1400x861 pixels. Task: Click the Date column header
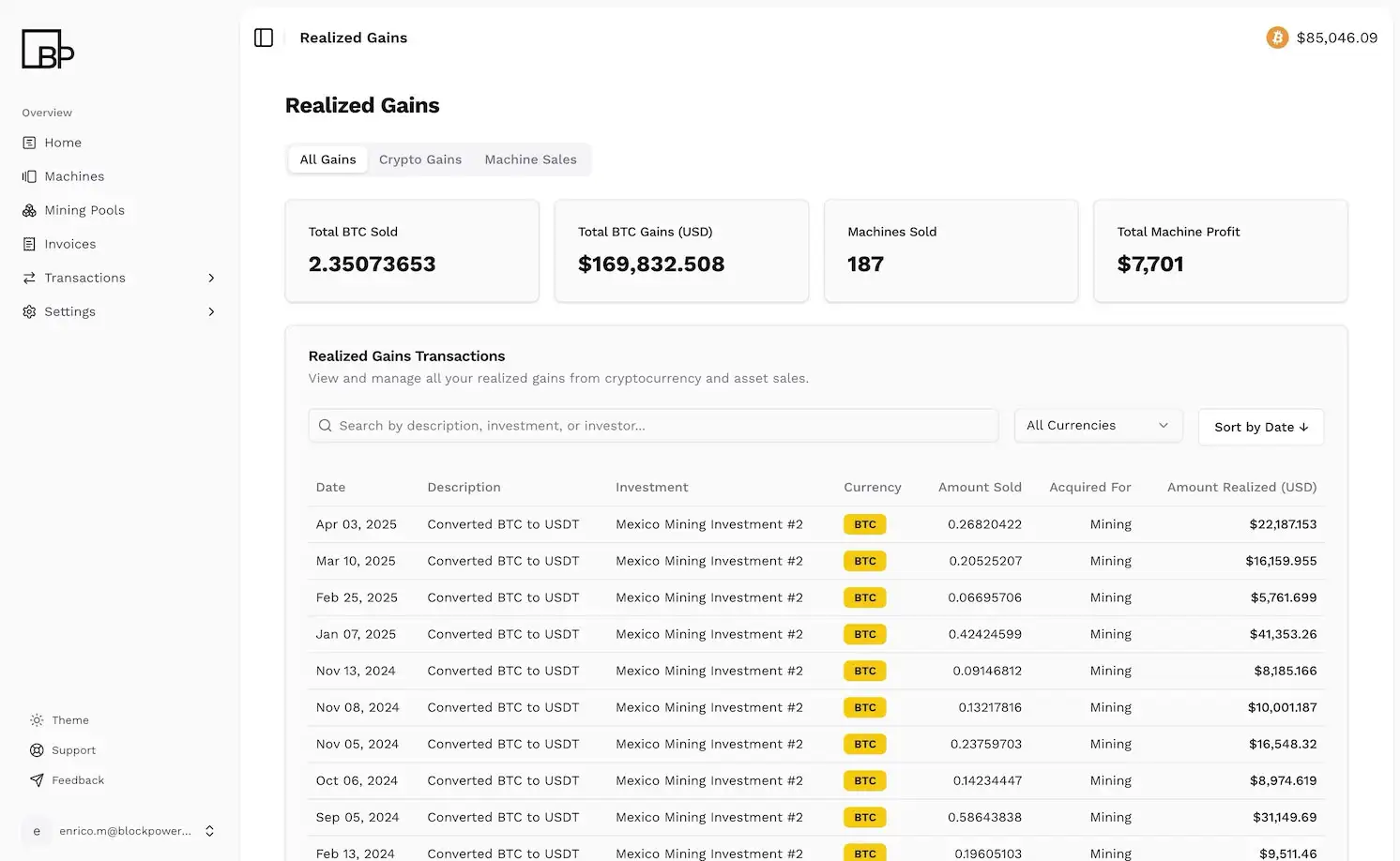[330, 487]
